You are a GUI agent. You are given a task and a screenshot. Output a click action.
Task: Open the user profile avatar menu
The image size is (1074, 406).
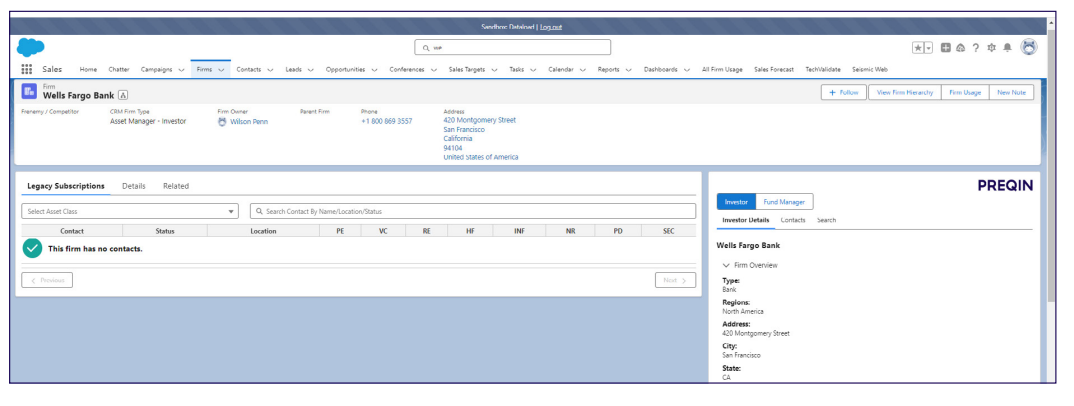[1029, 47]
